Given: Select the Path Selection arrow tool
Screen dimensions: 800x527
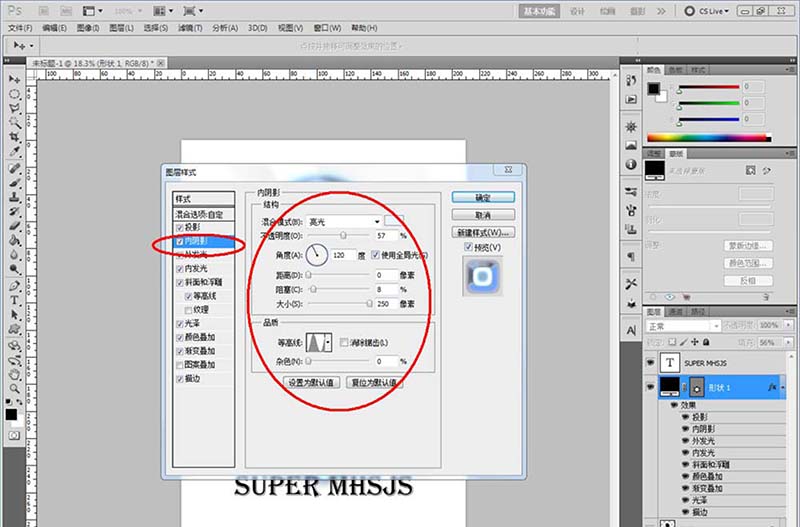Looking at the screenshot, I should point(14,315).
